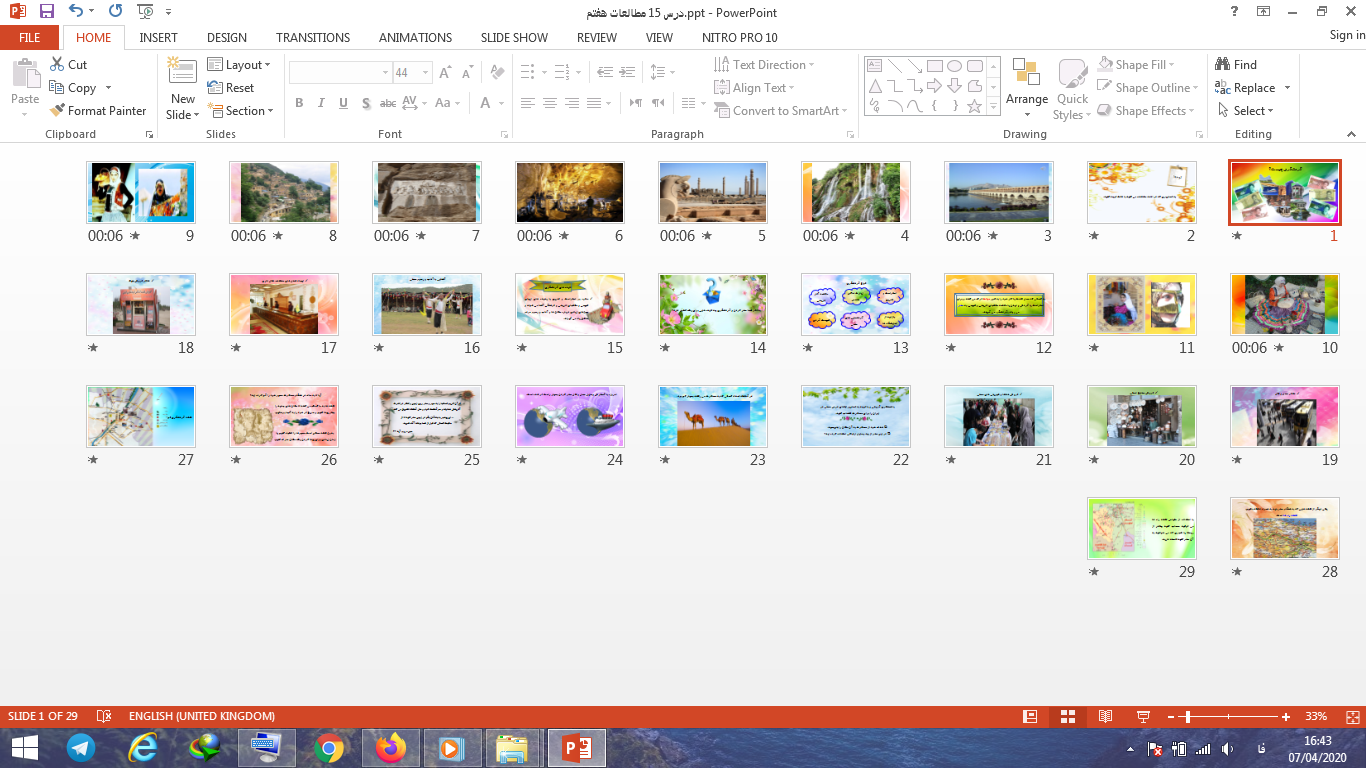Toggle the Normal view button in status bar

[x=1030, y=717]
